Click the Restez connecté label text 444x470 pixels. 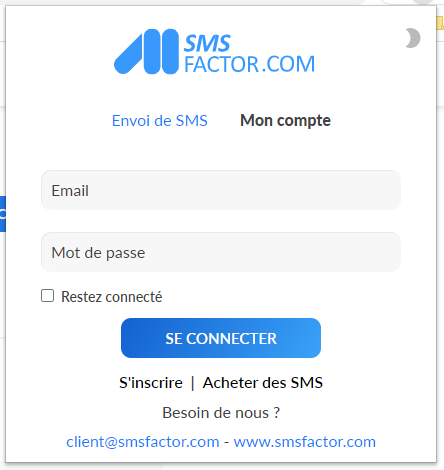pos(112,297)
